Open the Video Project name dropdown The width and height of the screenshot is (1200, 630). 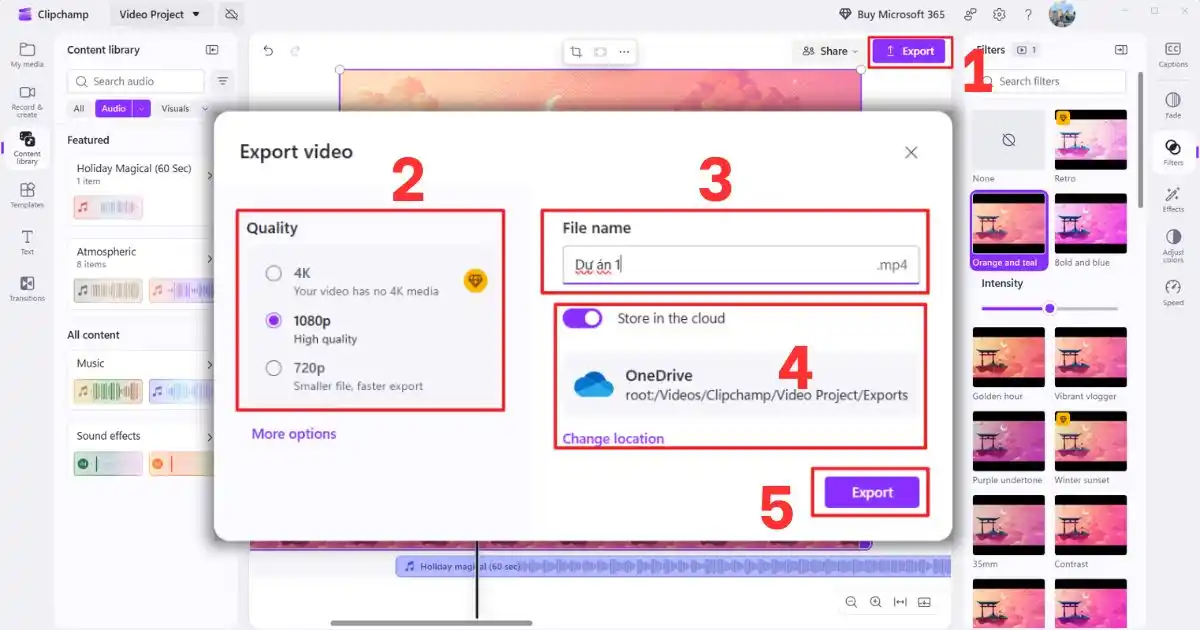159,15
